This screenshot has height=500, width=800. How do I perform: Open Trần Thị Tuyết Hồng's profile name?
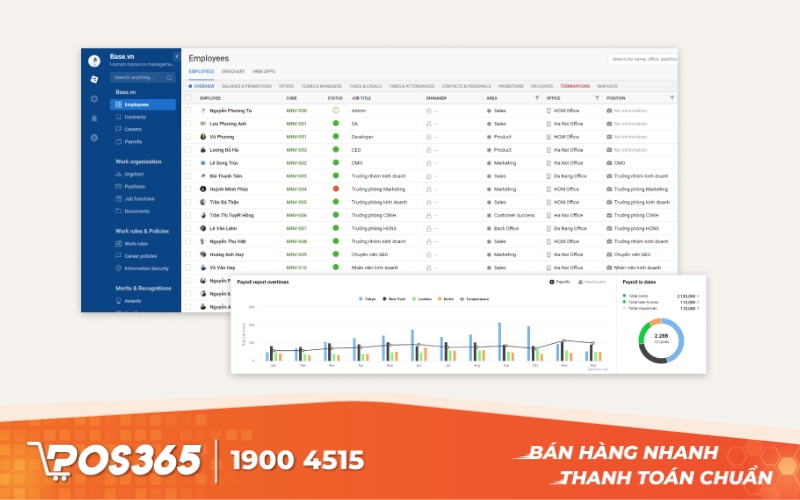click(232, 215)
